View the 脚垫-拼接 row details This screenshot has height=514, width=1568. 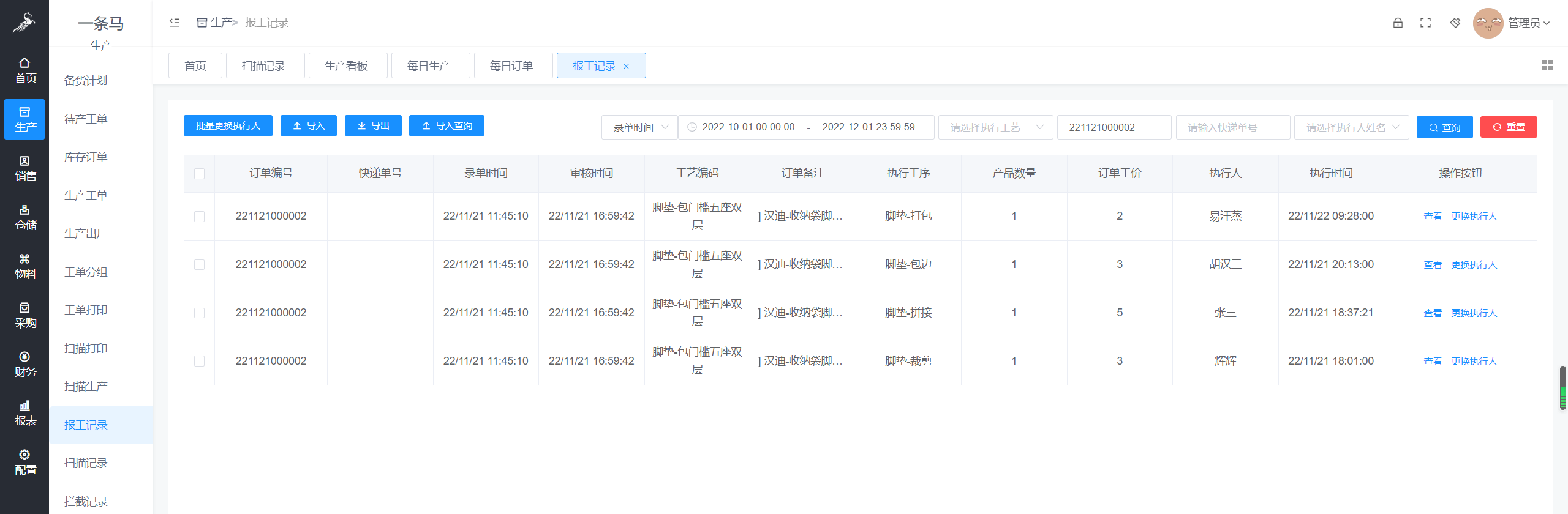1433,313
